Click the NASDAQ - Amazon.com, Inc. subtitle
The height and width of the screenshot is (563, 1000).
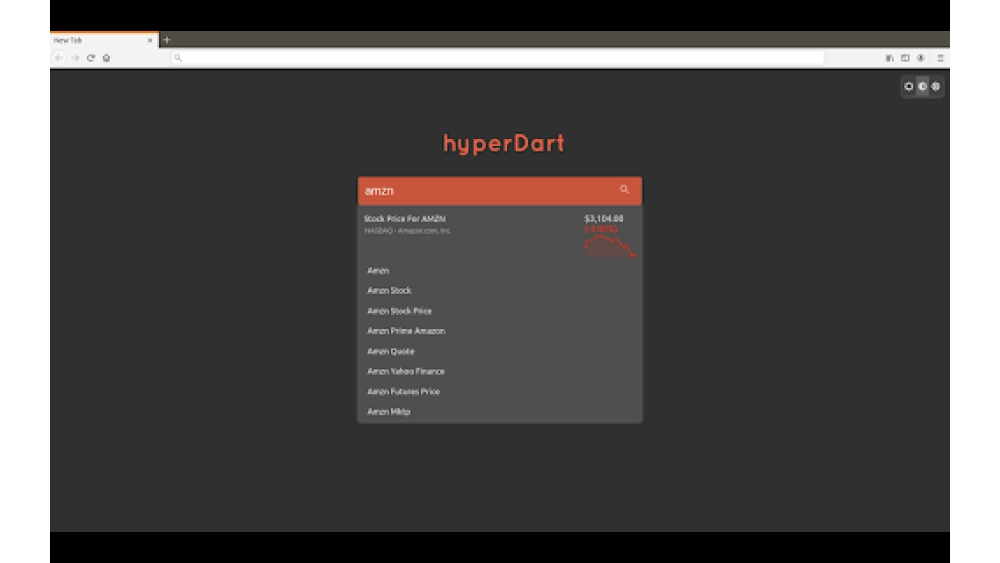click(x=408, y=231)
